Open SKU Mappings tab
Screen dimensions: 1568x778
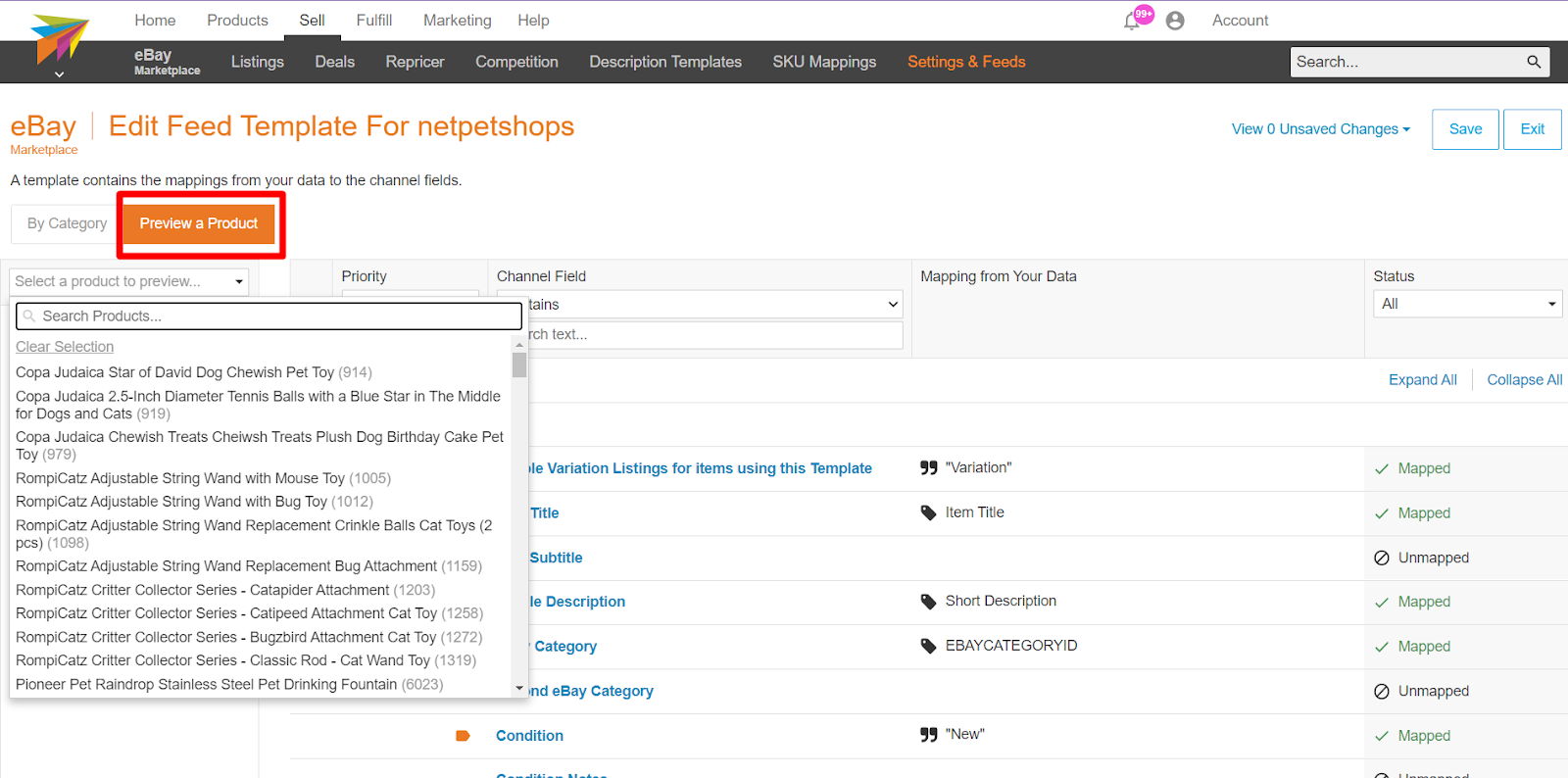[x=824, y=62]
